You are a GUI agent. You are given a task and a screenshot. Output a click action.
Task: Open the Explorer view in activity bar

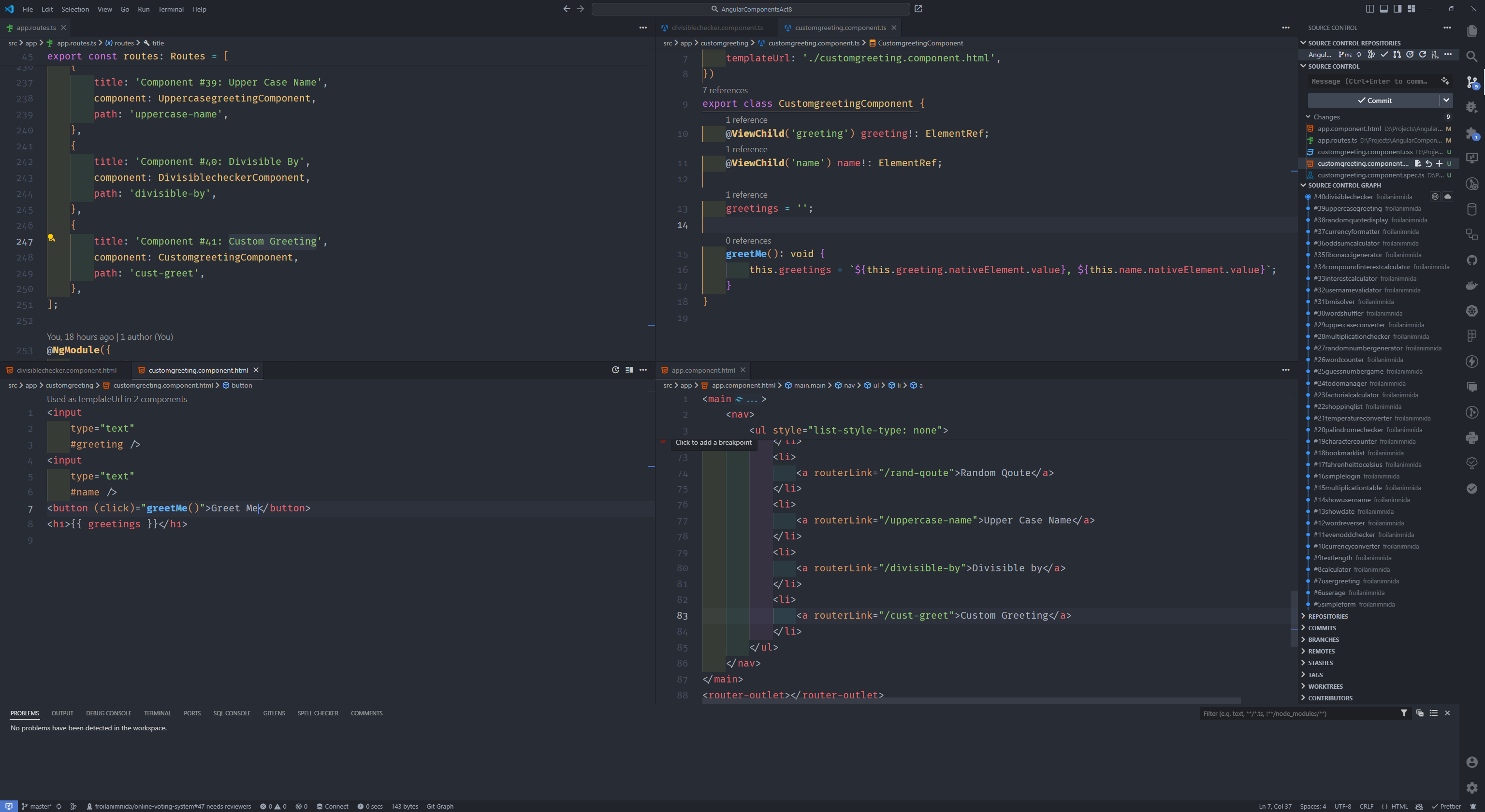[1472, 30]
